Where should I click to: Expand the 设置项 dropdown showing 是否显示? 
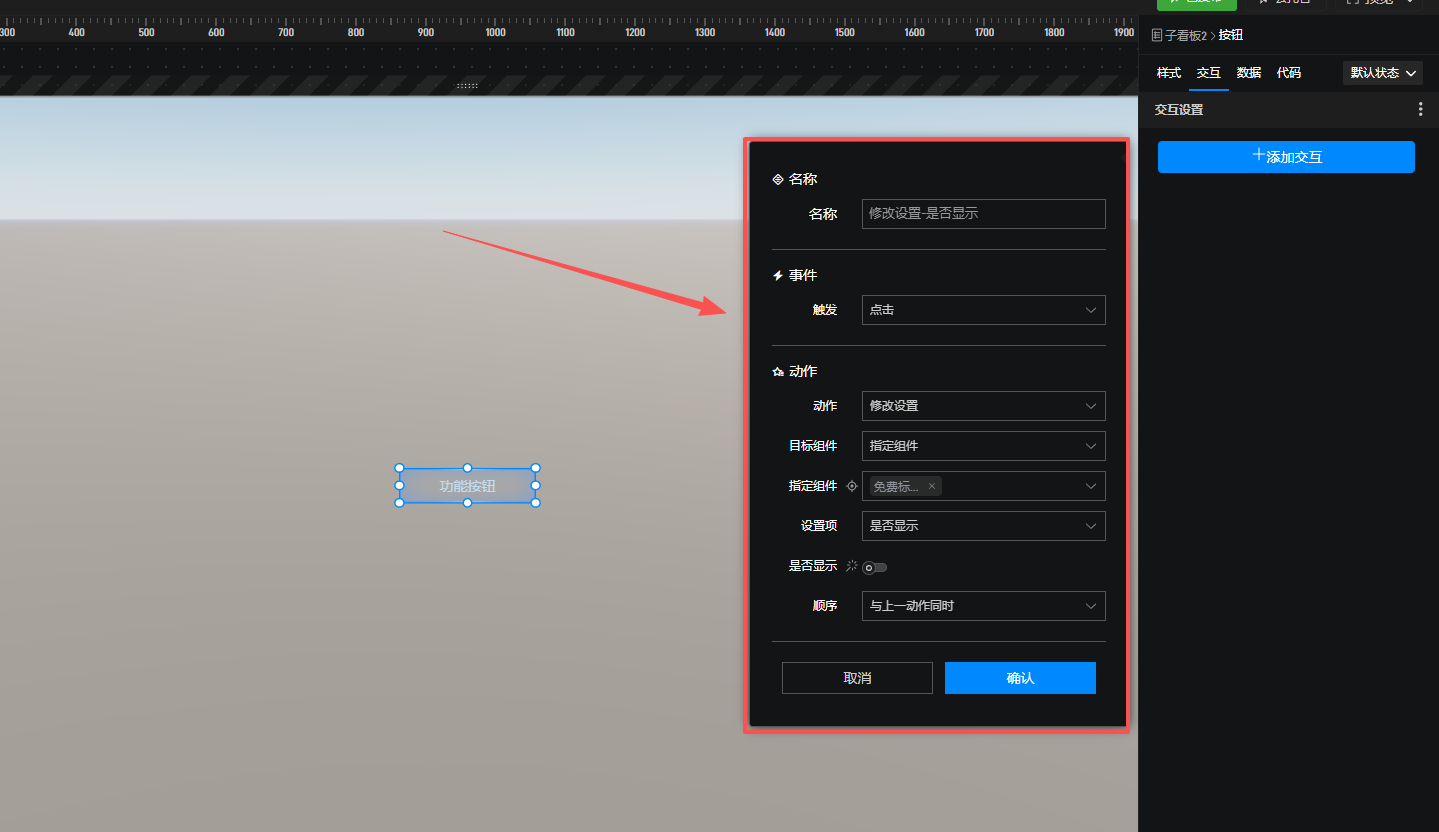pos(983,526)
